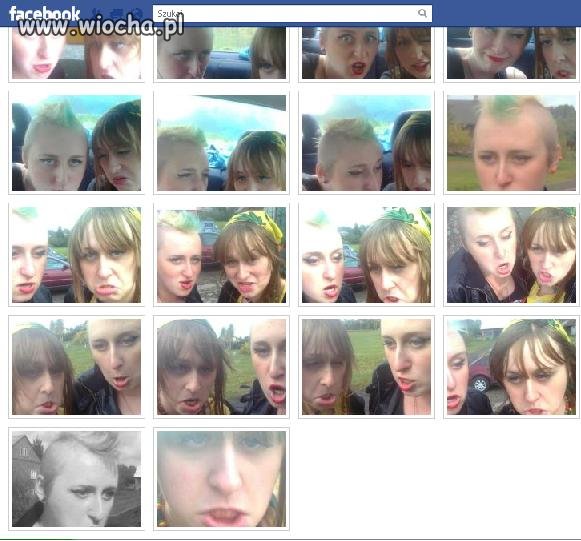Open third thumbnail of third row
581x541 pixels.
[x=366, y=255]
